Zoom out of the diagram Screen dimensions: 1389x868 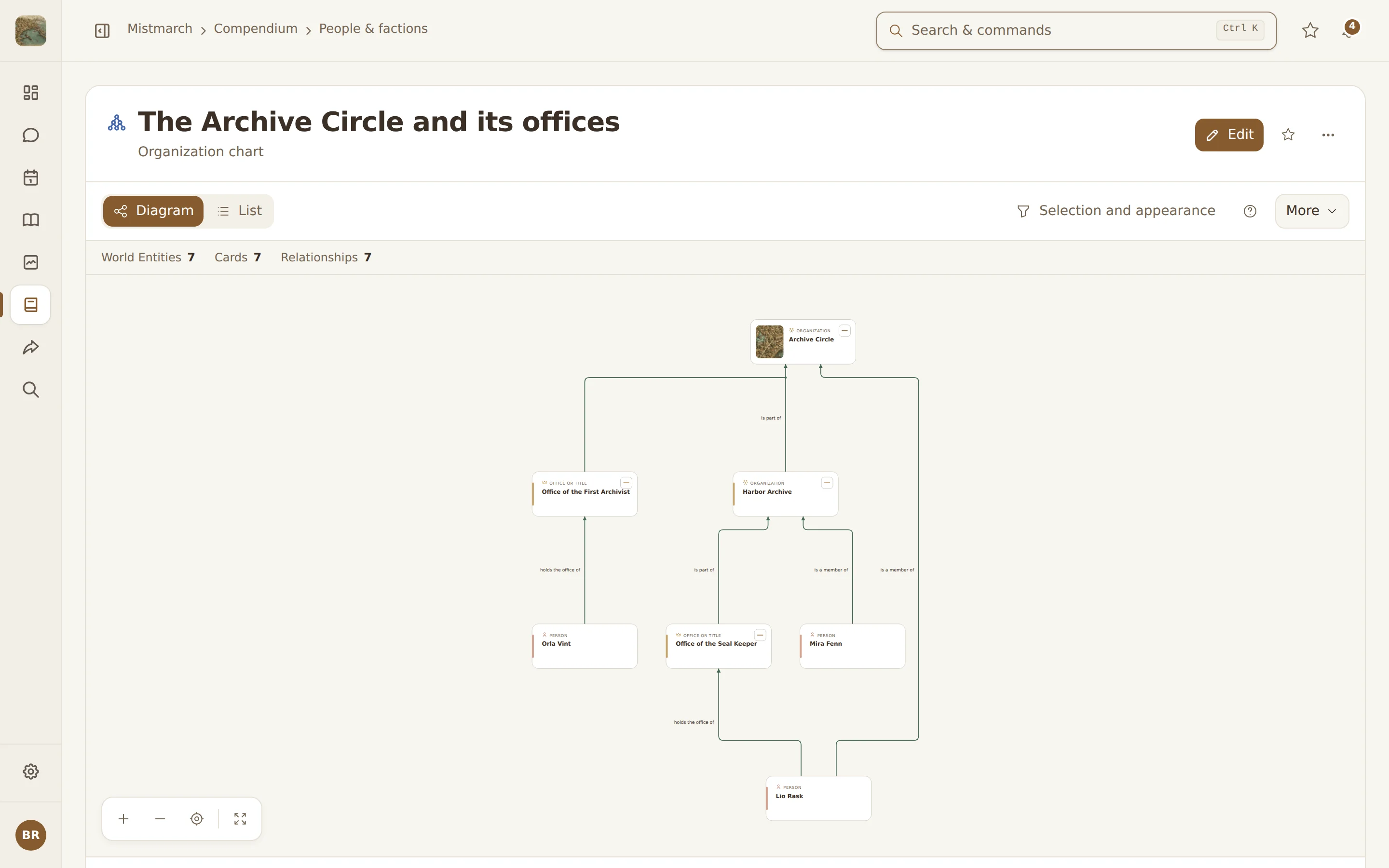click(160, 819)
